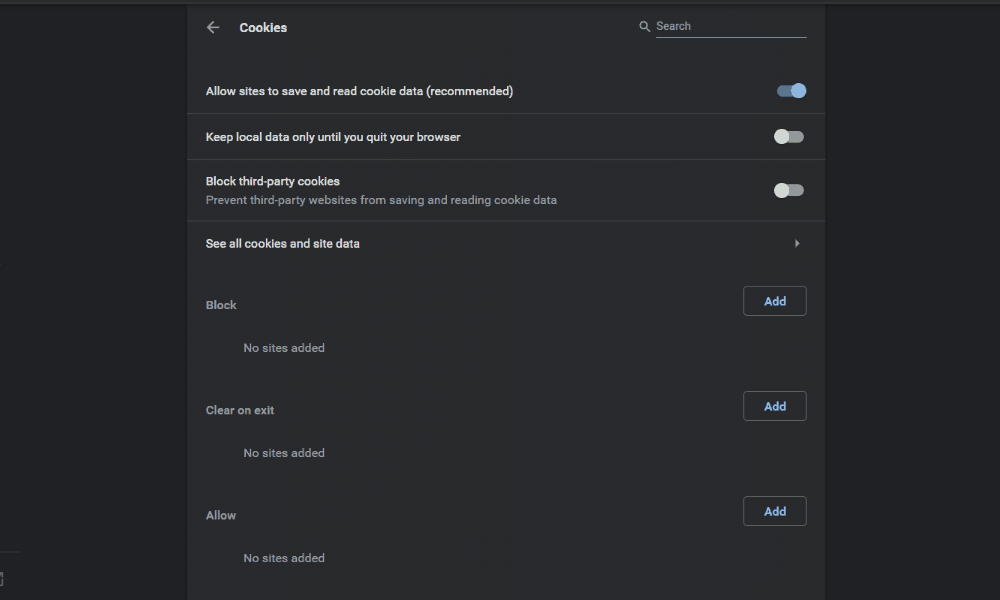Expand arrow for all cookies and site data

click(797, 244)
